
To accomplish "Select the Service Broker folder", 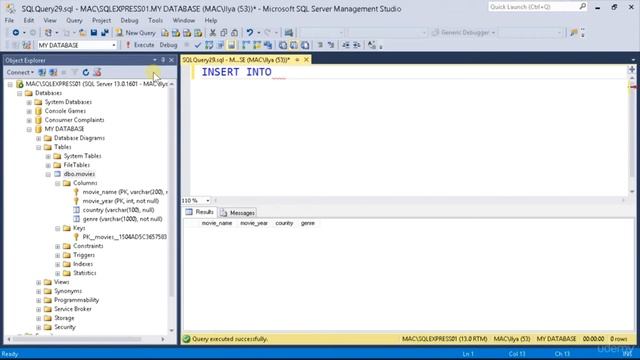I will [x=73, y=309].
